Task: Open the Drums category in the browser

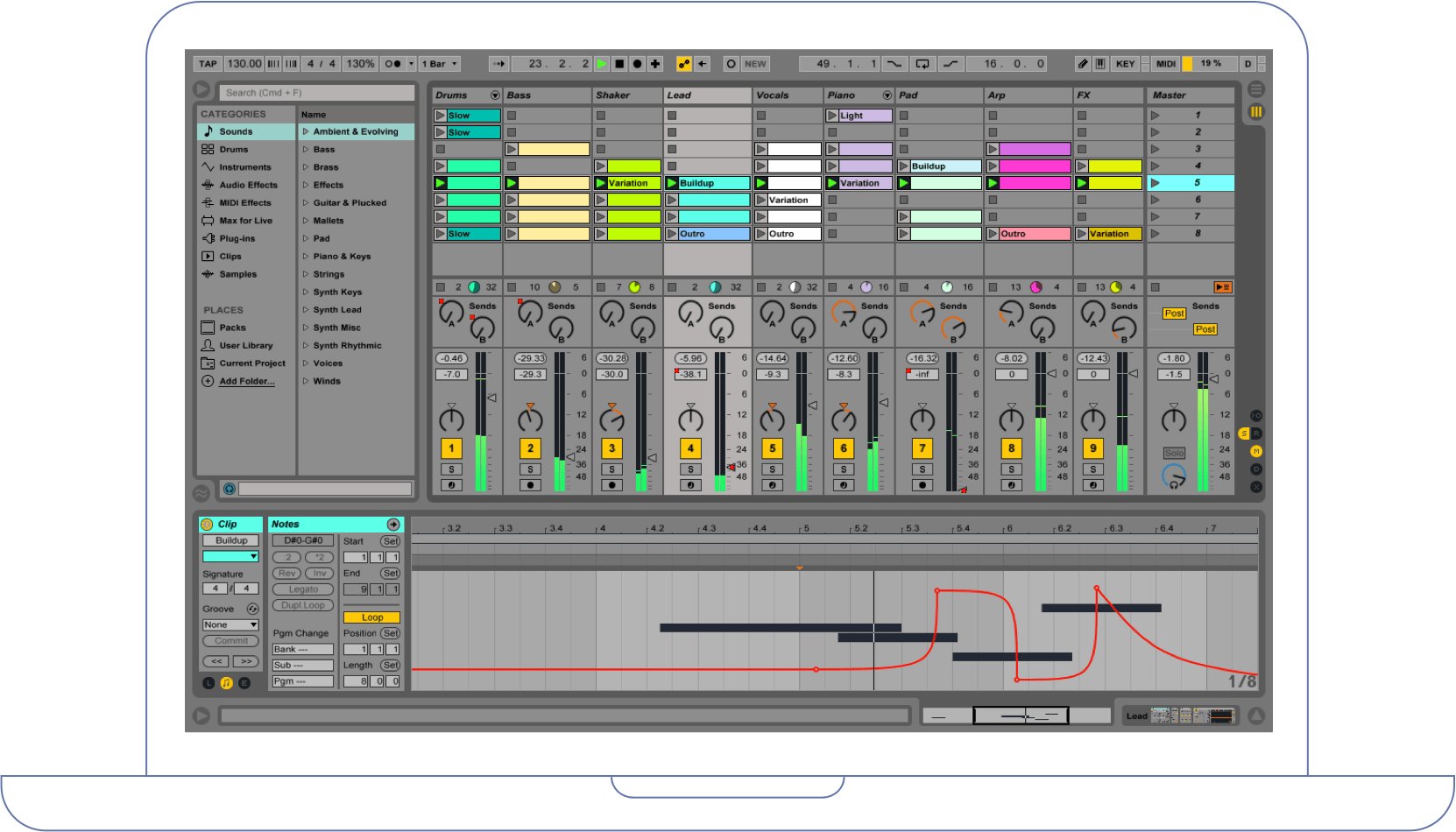Action: (x=234, y=149)
